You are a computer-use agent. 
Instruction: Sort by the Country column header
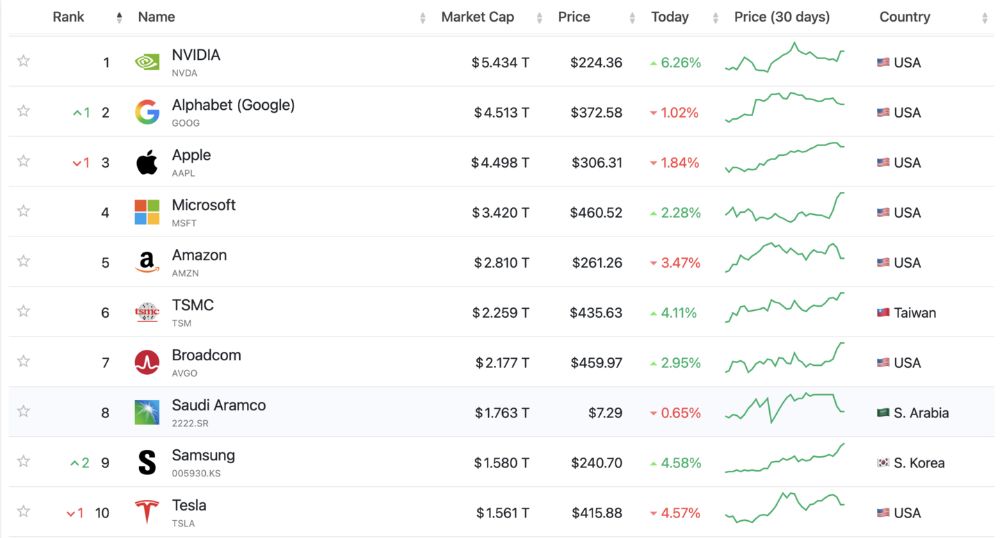coord(904,17)
